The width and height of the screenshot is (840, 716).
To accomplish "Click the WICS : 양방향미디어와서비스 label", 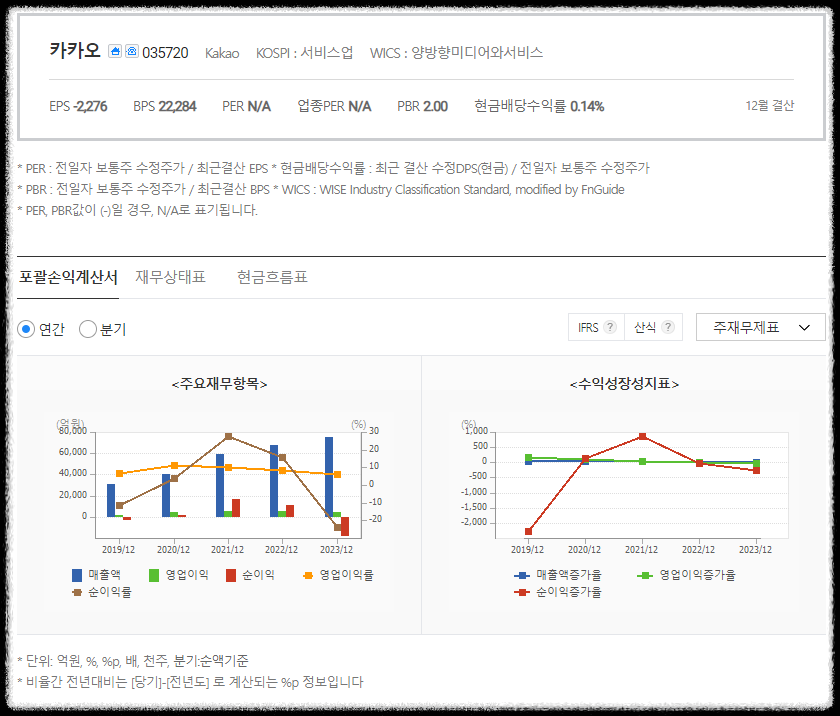I will (x=456, y=52).
